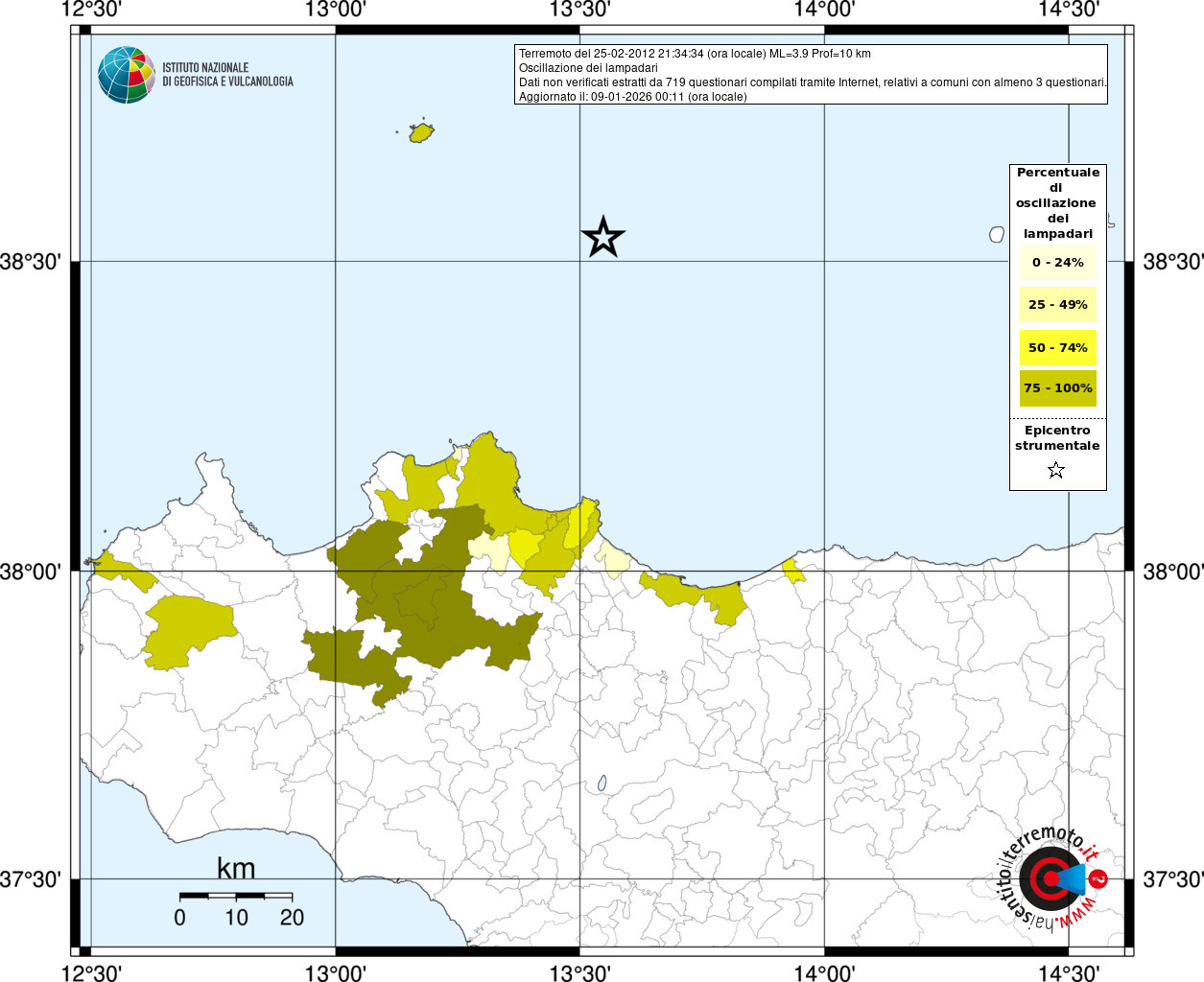Select the 0 - 24% legend swatch
The height and width of the screenshot is (982, 1204).
(1057, 263)
